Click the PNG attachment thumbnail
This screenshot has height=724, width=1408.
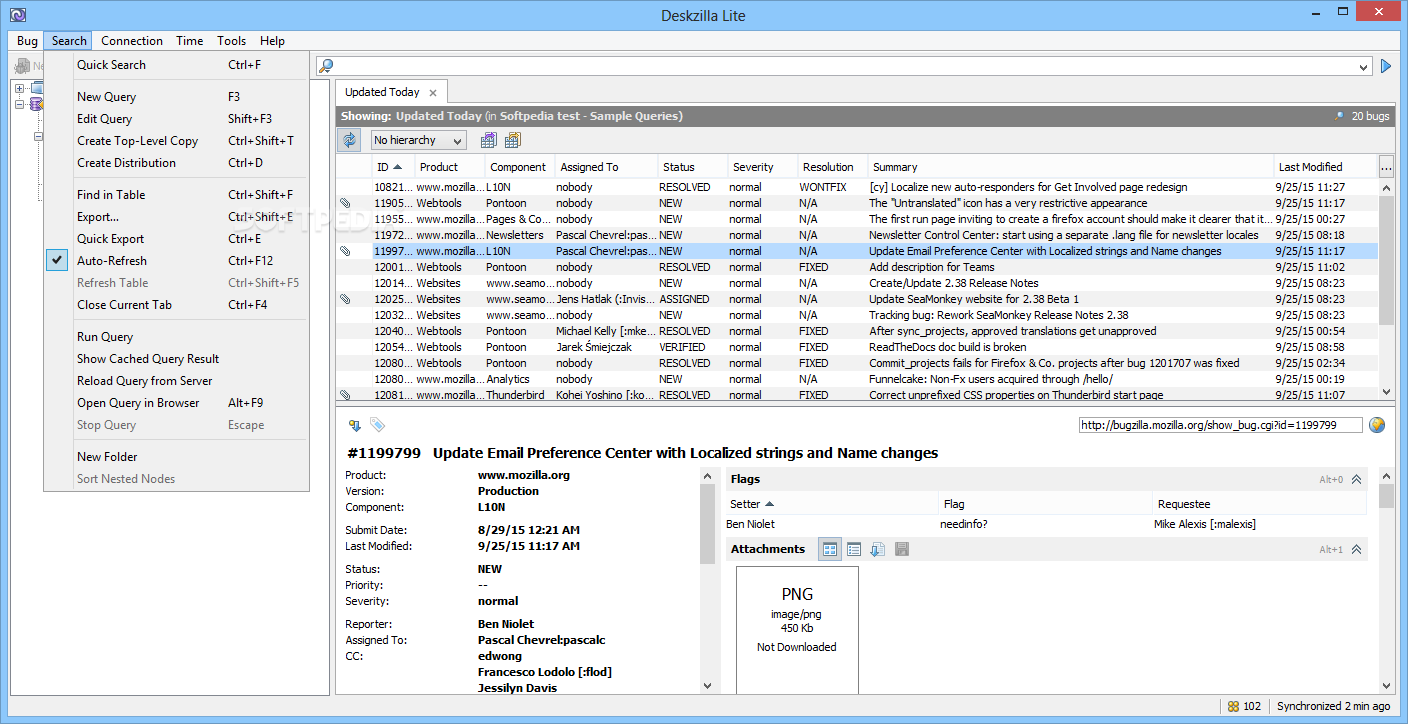pyautogui.click(x=797, y=630)
